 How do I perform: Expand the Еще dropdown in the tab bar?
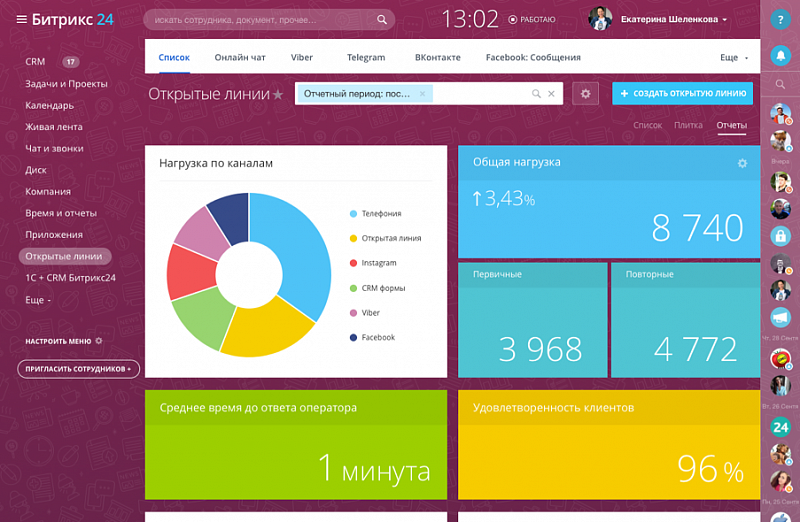[732, 58]
